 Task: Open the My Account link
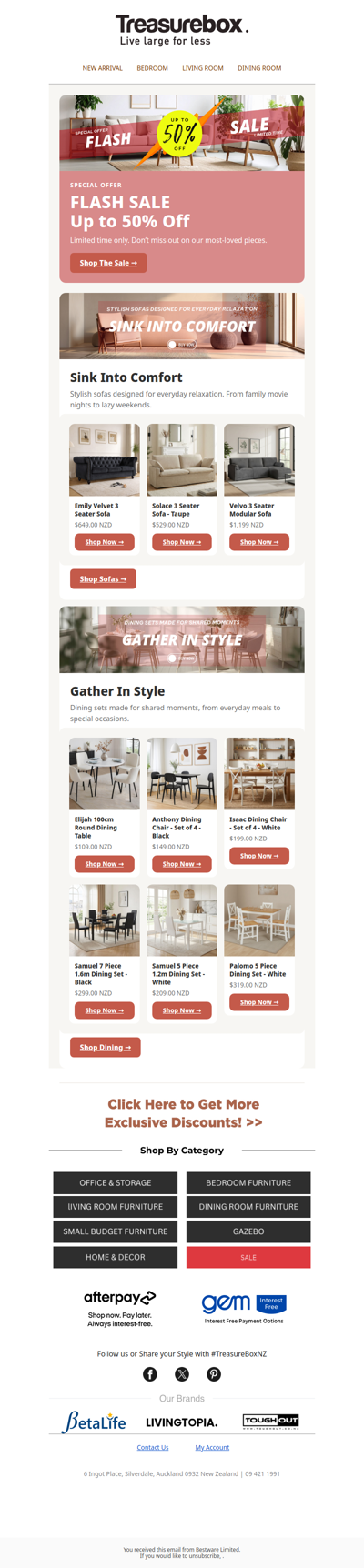[212, 1447]
